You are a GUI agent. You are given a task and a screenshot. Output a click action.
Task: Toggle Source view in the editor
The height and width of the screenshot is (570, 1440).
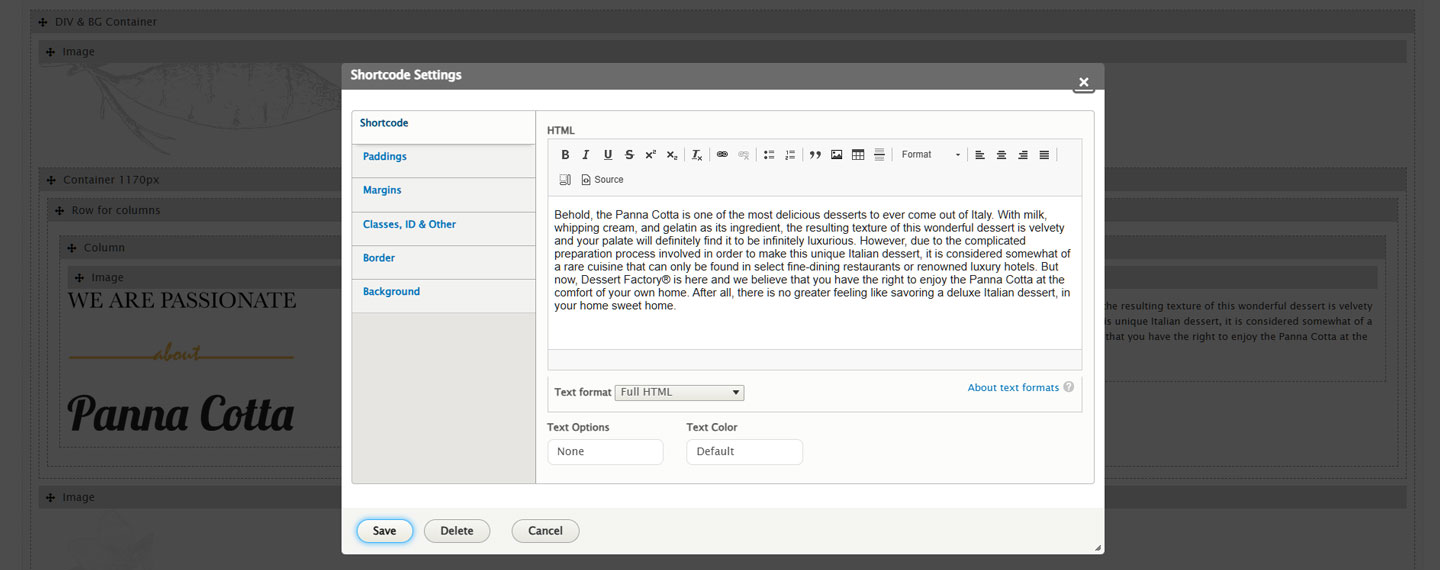(602, 180)
